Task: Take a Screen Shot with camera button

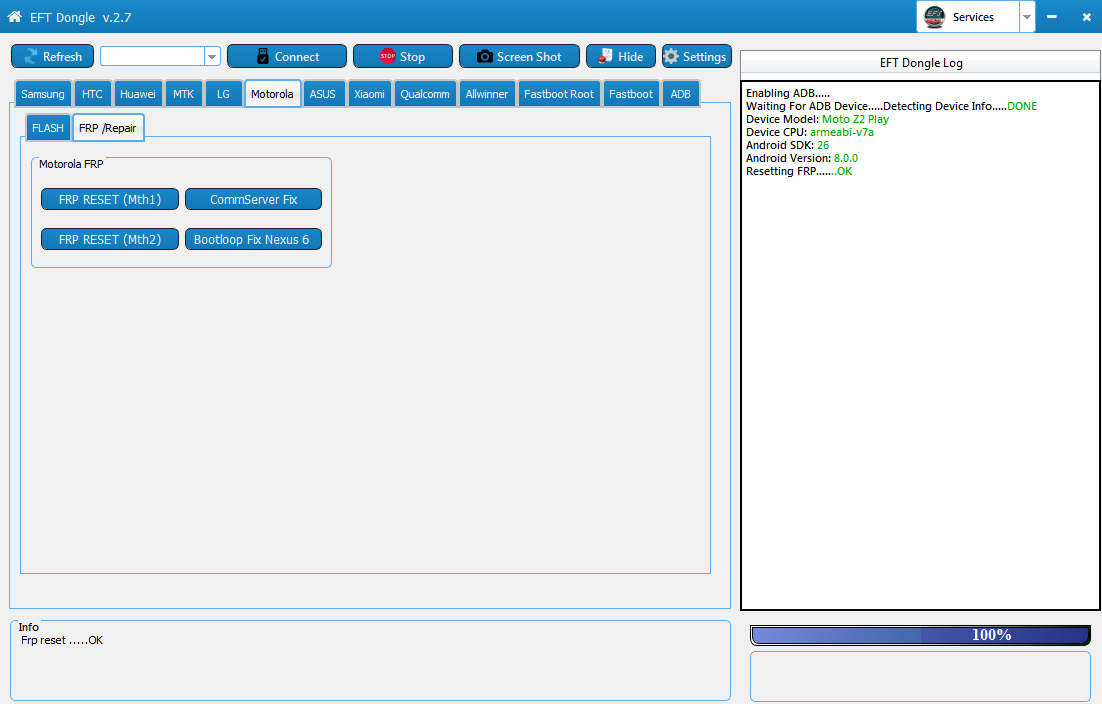Action: tap(519, 56)
